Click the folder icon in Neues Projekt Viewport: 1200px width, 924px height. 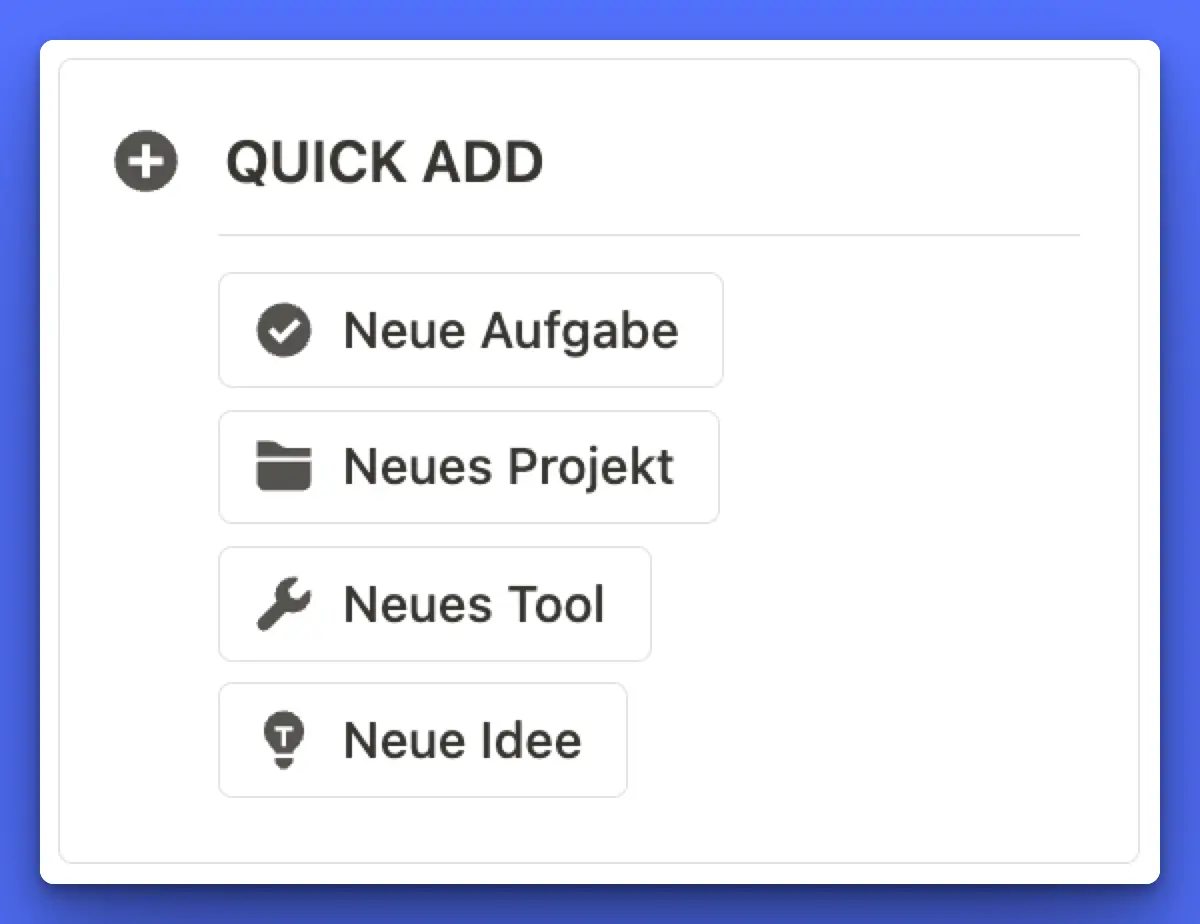(x=284, y=467)
